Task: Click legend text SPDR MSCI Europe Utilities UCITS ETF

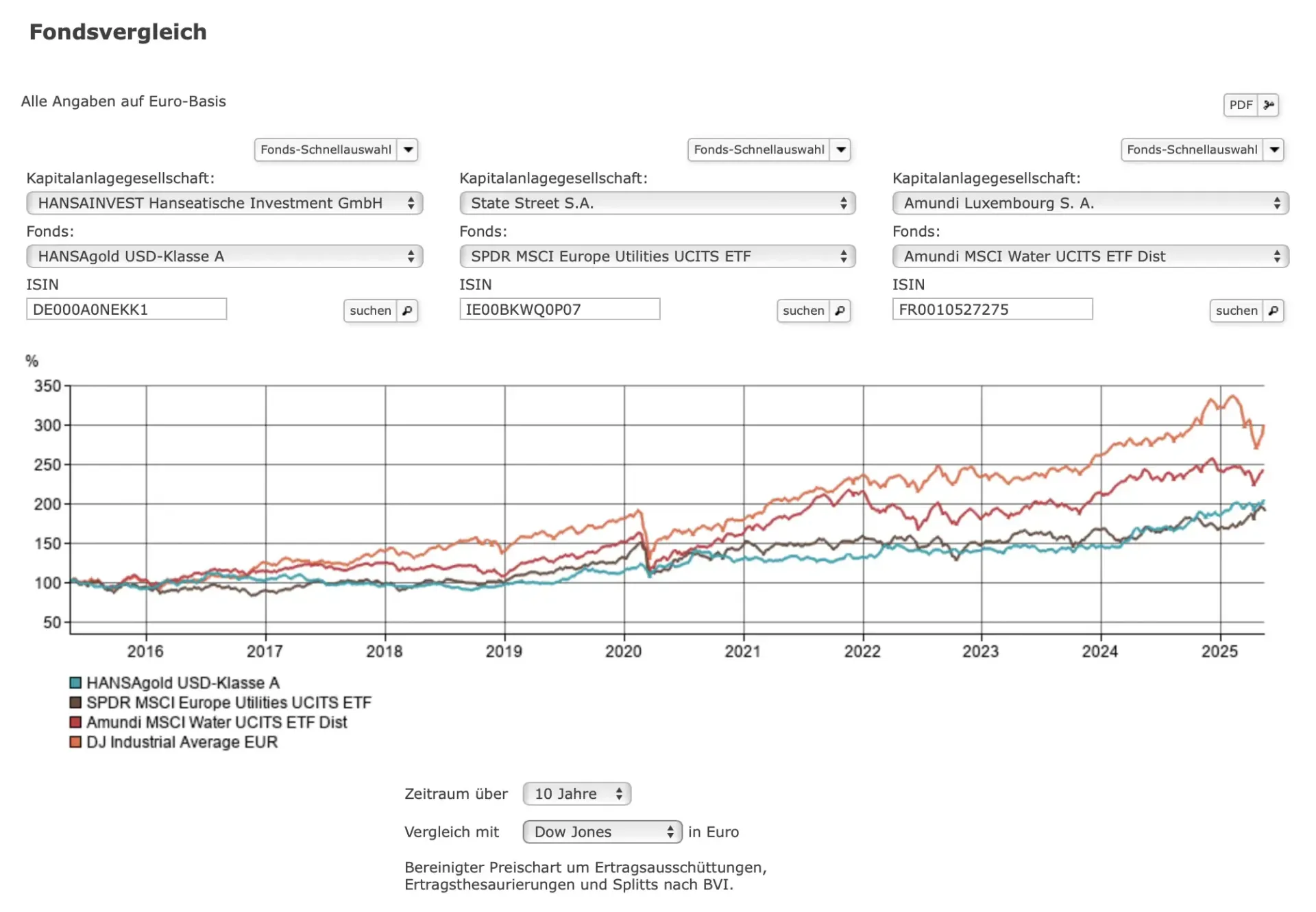Action: pyautogui.click(x=229, y=703)
